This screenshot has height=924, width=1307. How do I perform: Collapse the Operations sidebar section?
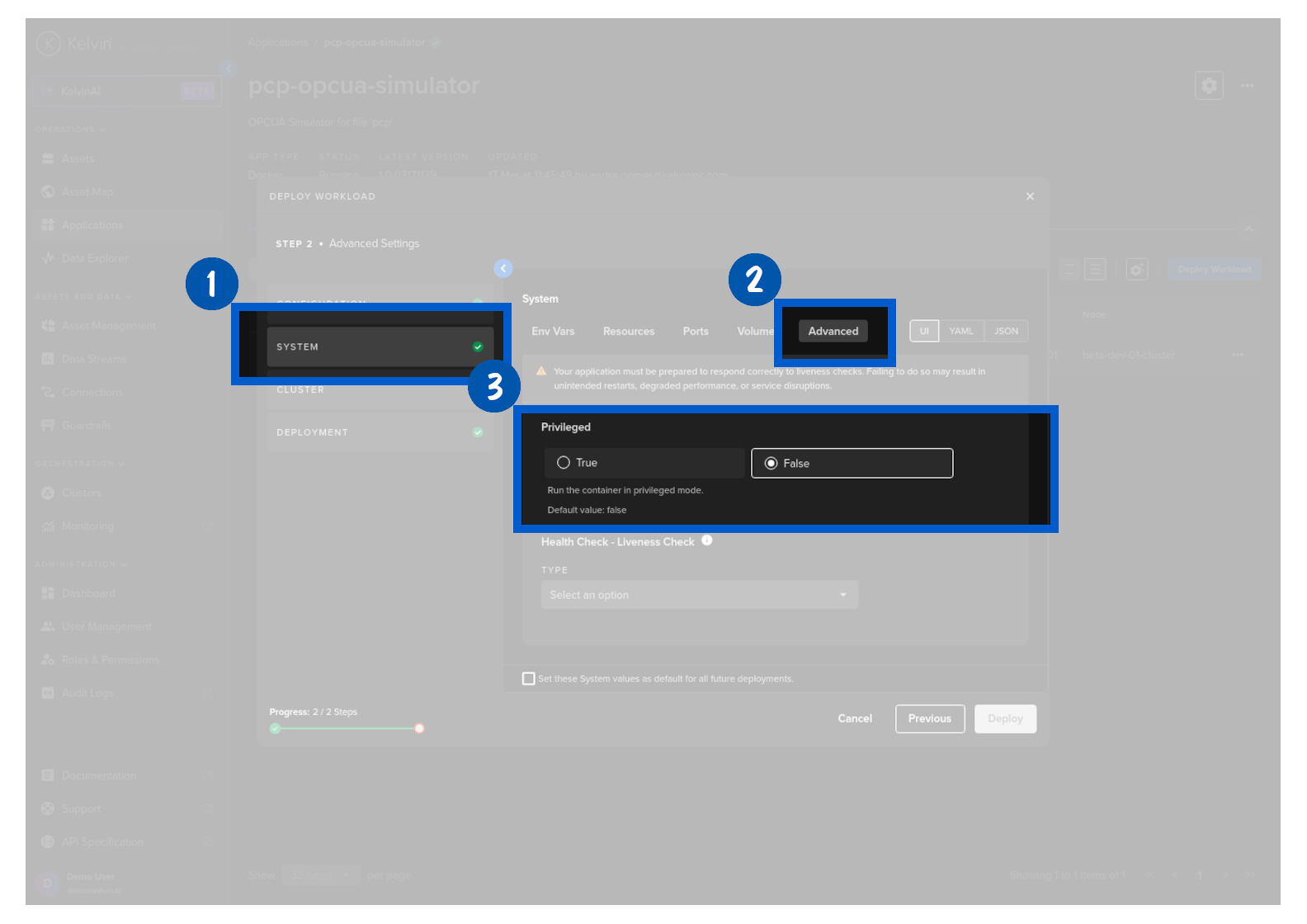pos(70,130)
